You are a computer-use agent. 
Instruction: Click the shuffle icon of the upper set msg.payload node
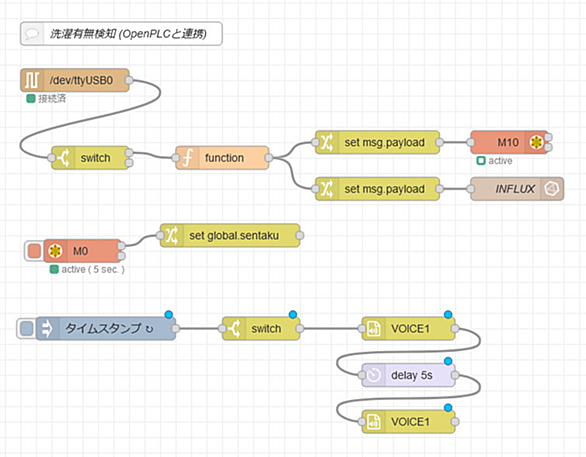coord(327,142)
